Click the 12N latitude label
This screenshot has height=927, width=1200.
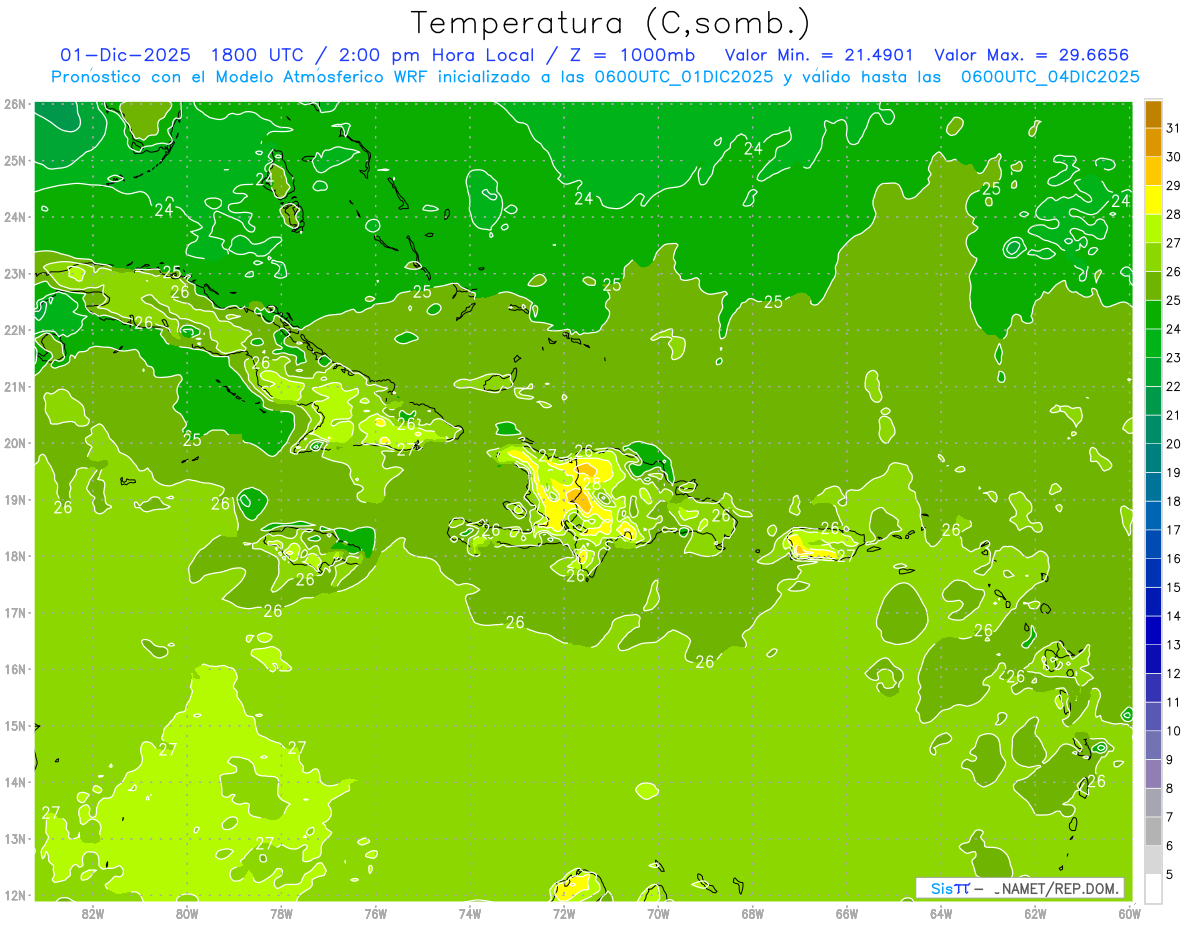[x=15, y=895]
